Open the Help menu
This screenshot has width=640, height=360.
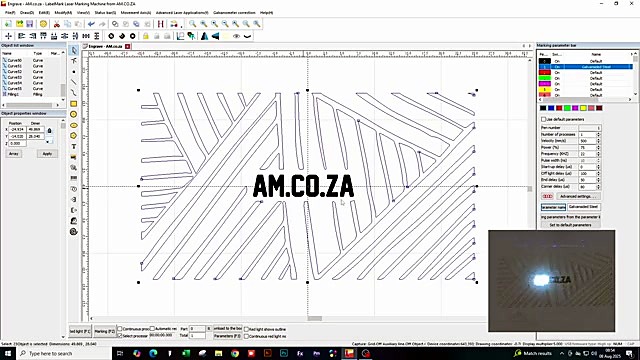[267, 13]
